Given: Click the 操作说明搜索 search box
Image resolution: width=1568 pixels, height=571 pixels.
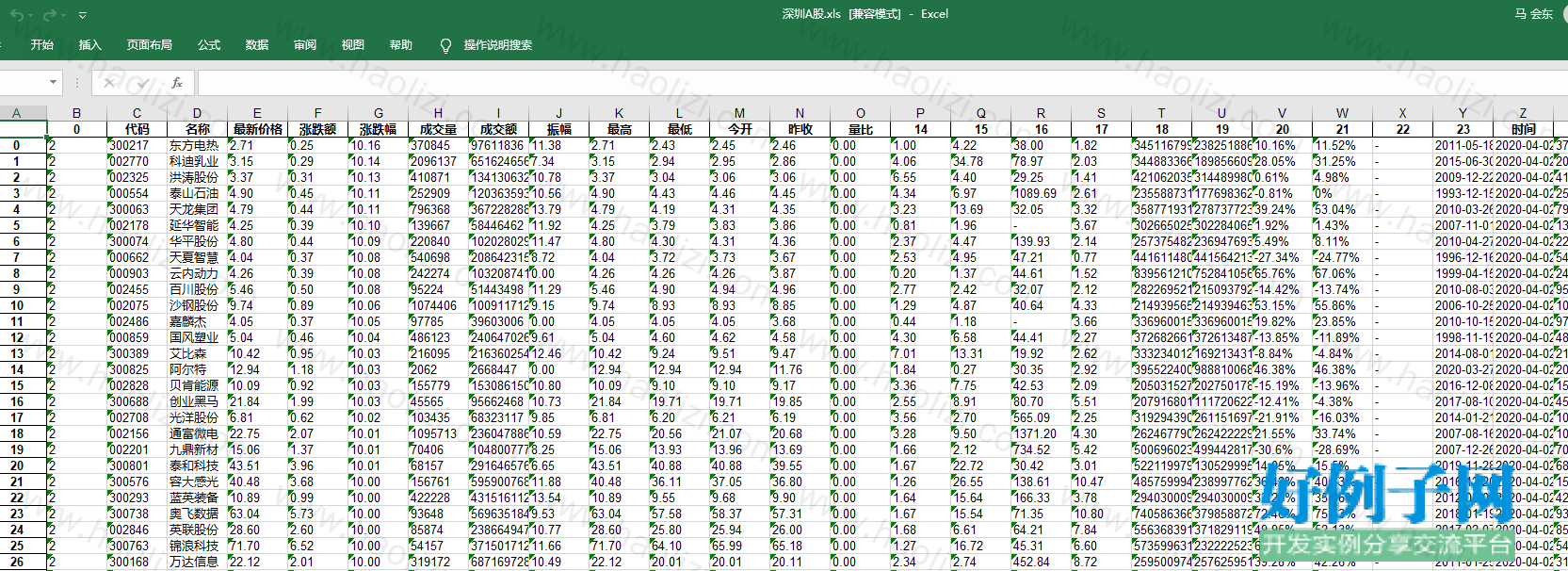Looking at the screenshot, I should click(498, 45).
